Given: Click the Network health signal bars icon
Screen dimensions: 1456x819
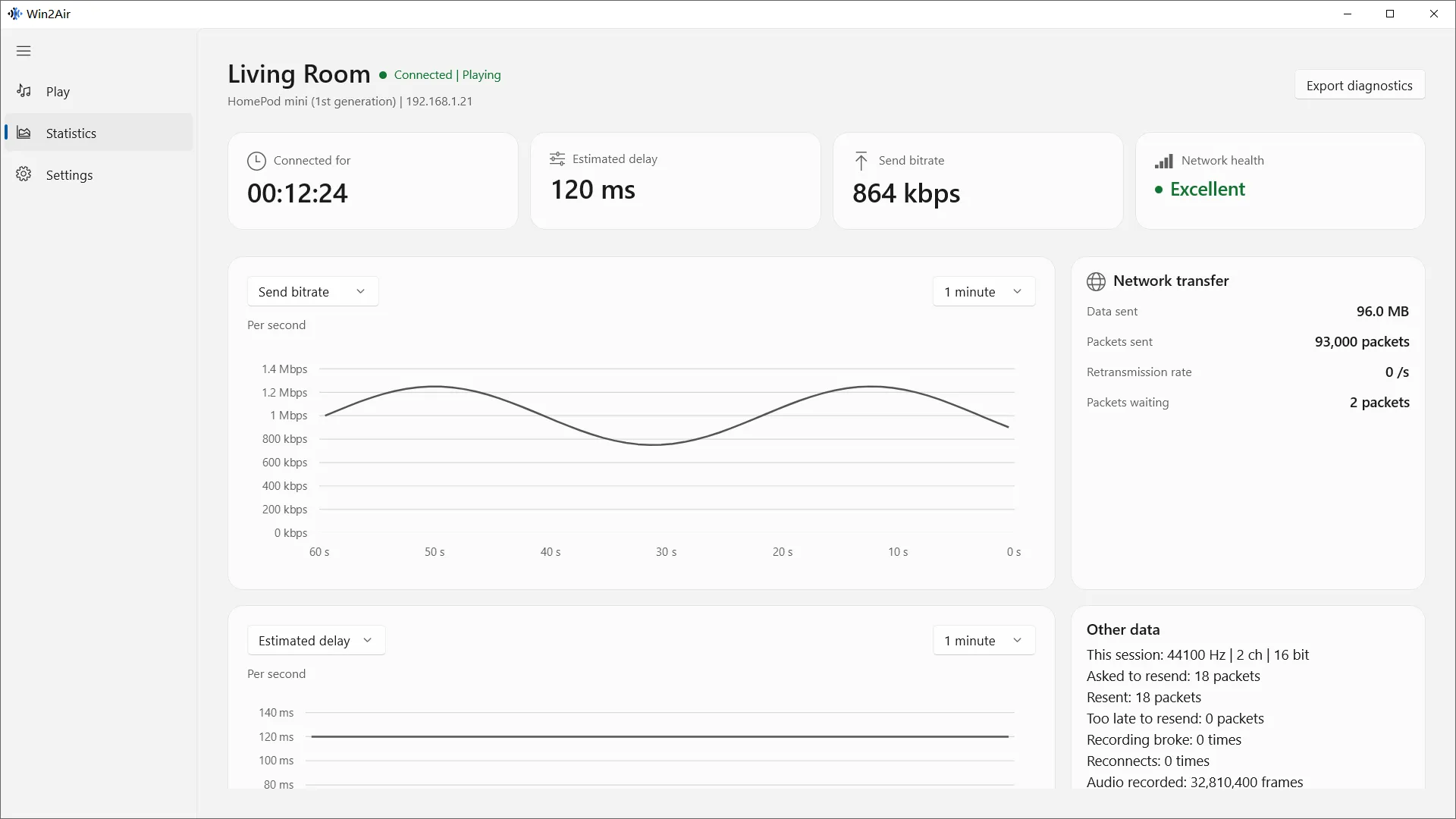Looking at the screenshot, I should pos(1163,161).
